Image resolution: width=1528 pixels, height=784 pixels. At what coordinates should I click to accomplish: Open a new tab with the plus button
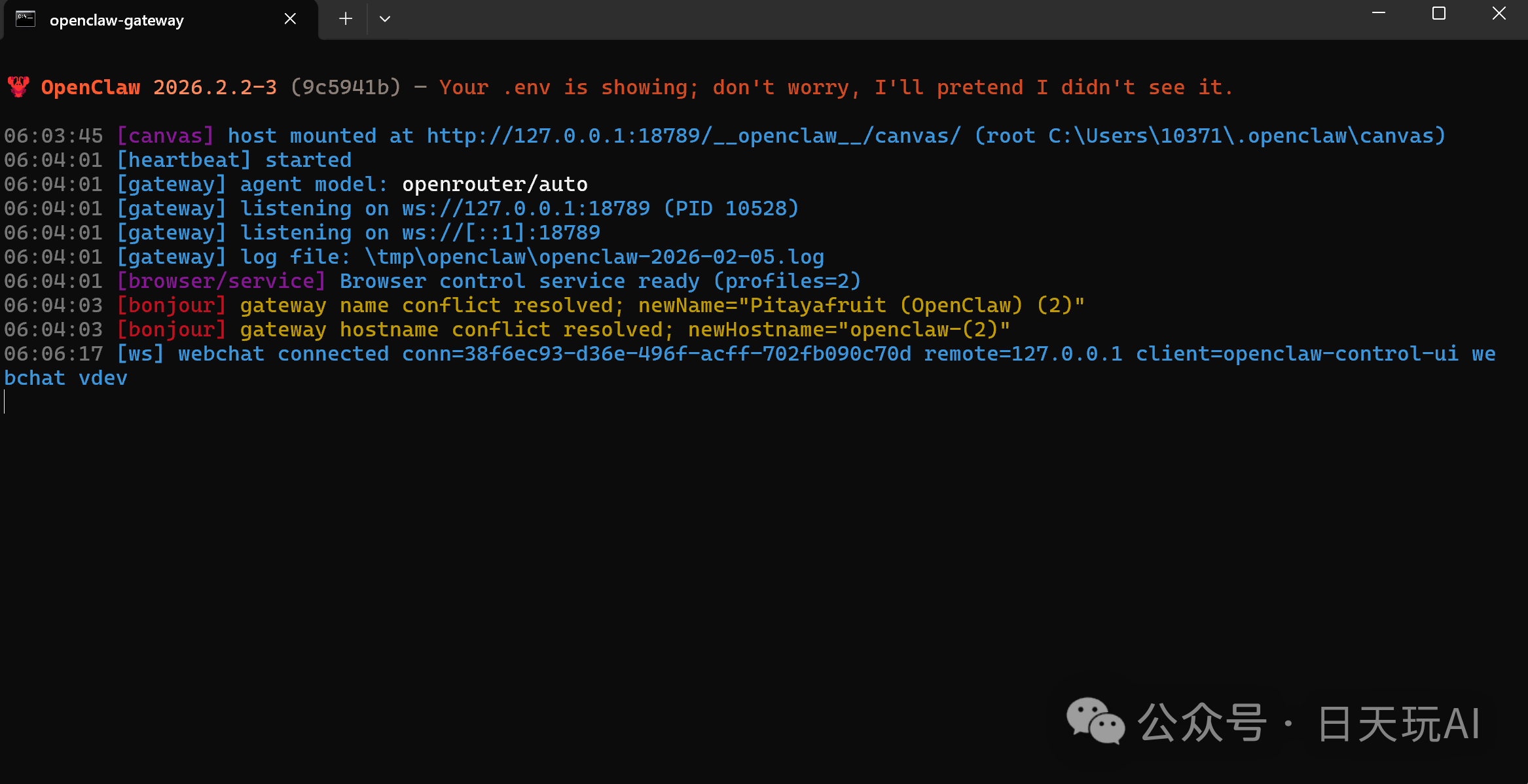[346, 19]
